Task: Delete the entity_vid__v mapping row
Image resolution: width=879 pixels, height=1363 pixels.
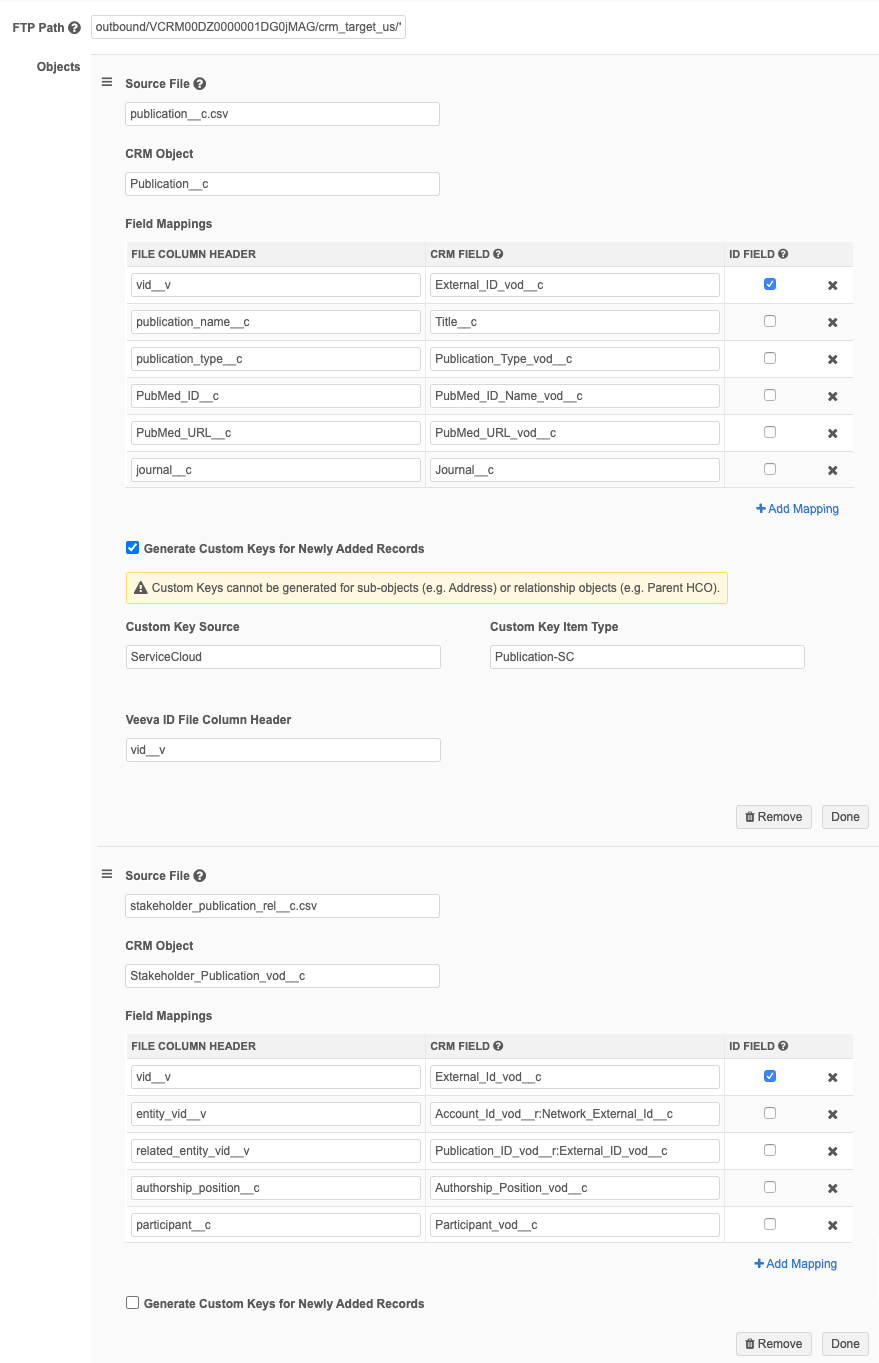Action: point(832,1115)
